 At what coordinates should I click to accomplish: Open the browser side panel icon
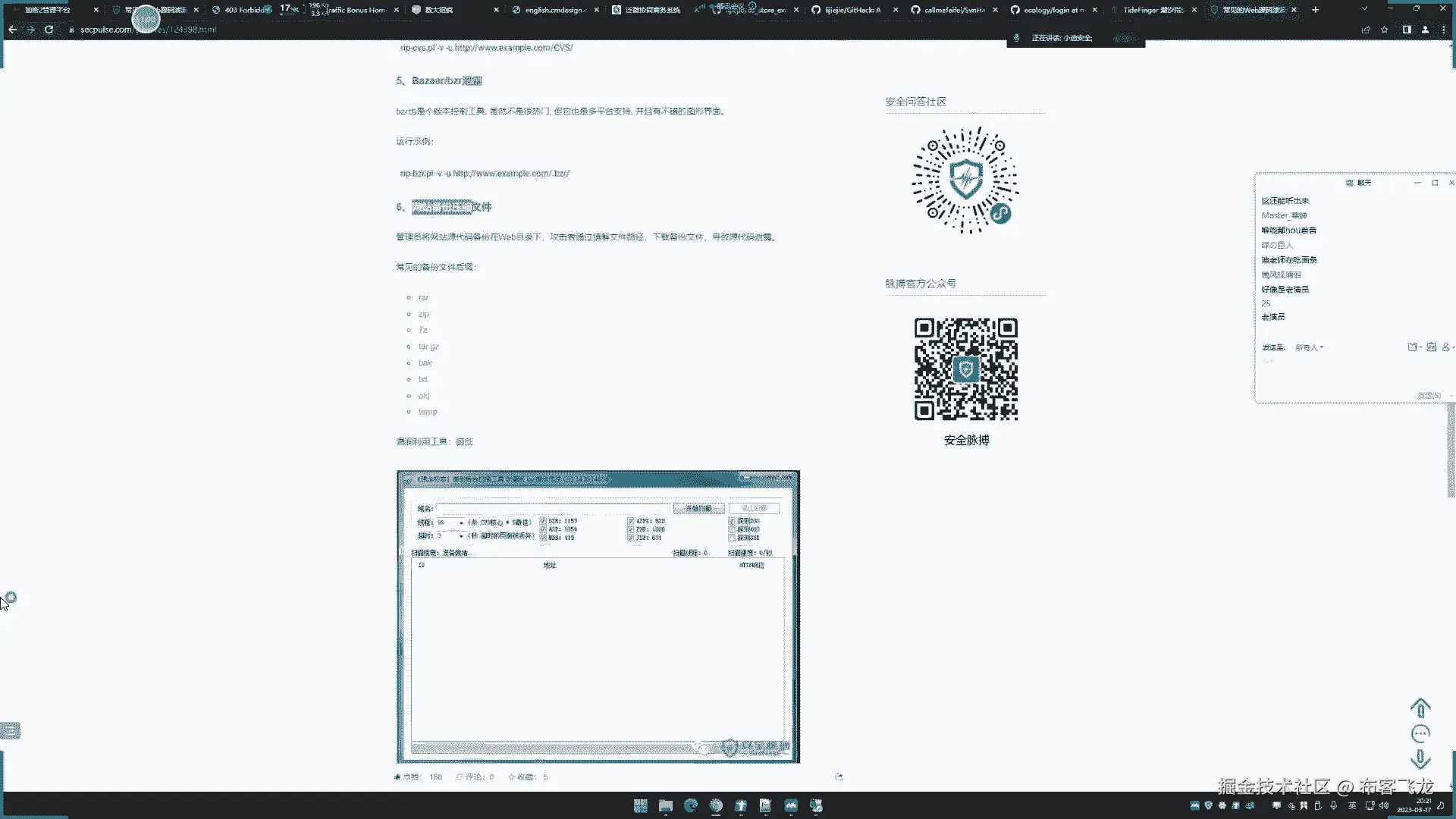[x=1407, y=30]
